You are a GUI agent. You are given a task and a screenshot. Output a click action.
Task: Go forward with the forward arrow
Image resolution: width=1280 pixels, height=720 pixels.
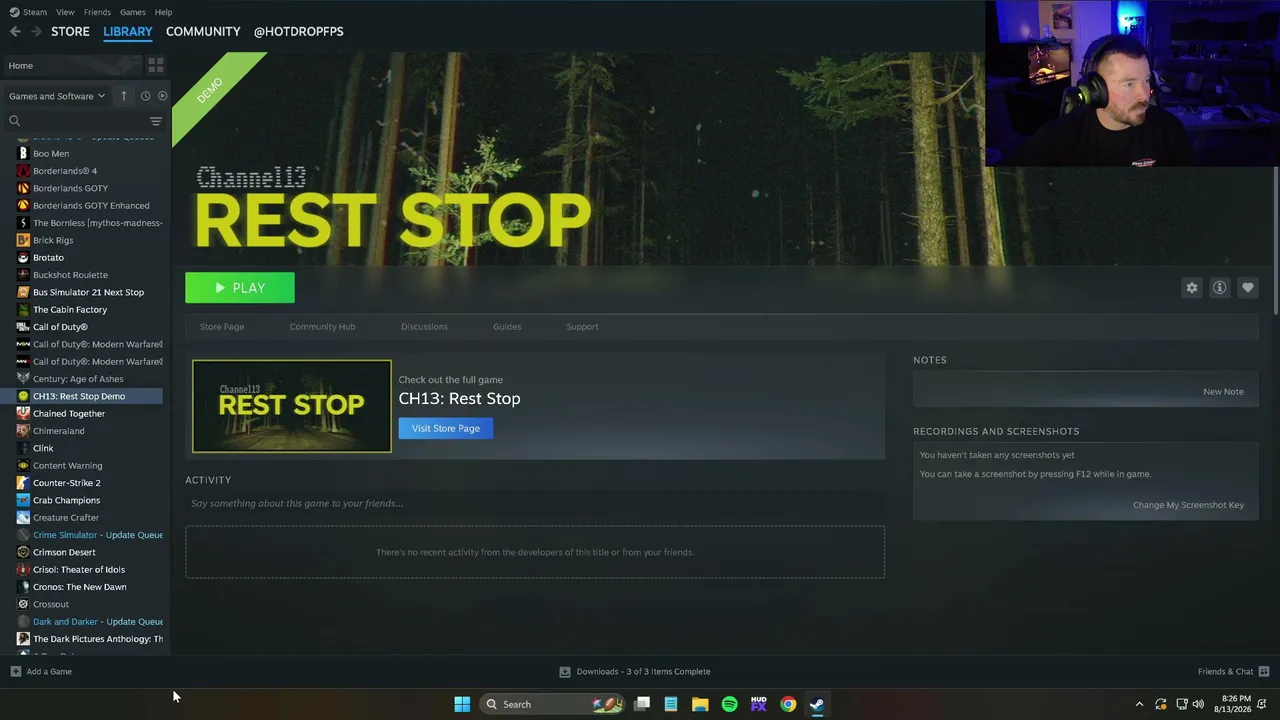(36, 32)
